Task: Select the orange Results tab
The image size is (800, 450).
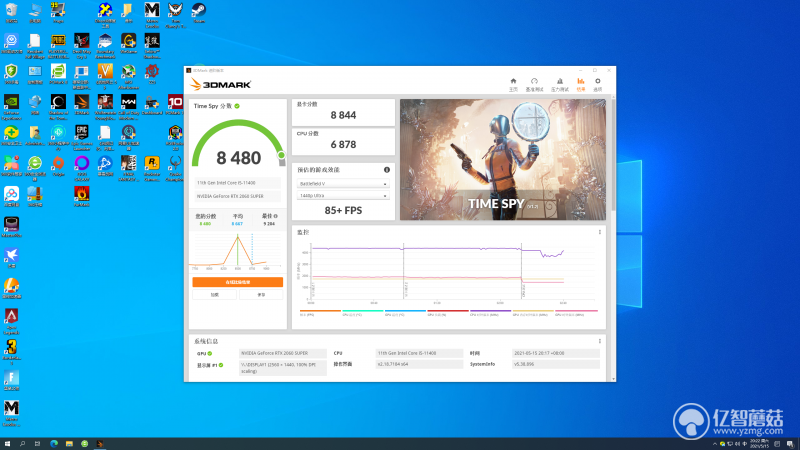Action: 581,84
